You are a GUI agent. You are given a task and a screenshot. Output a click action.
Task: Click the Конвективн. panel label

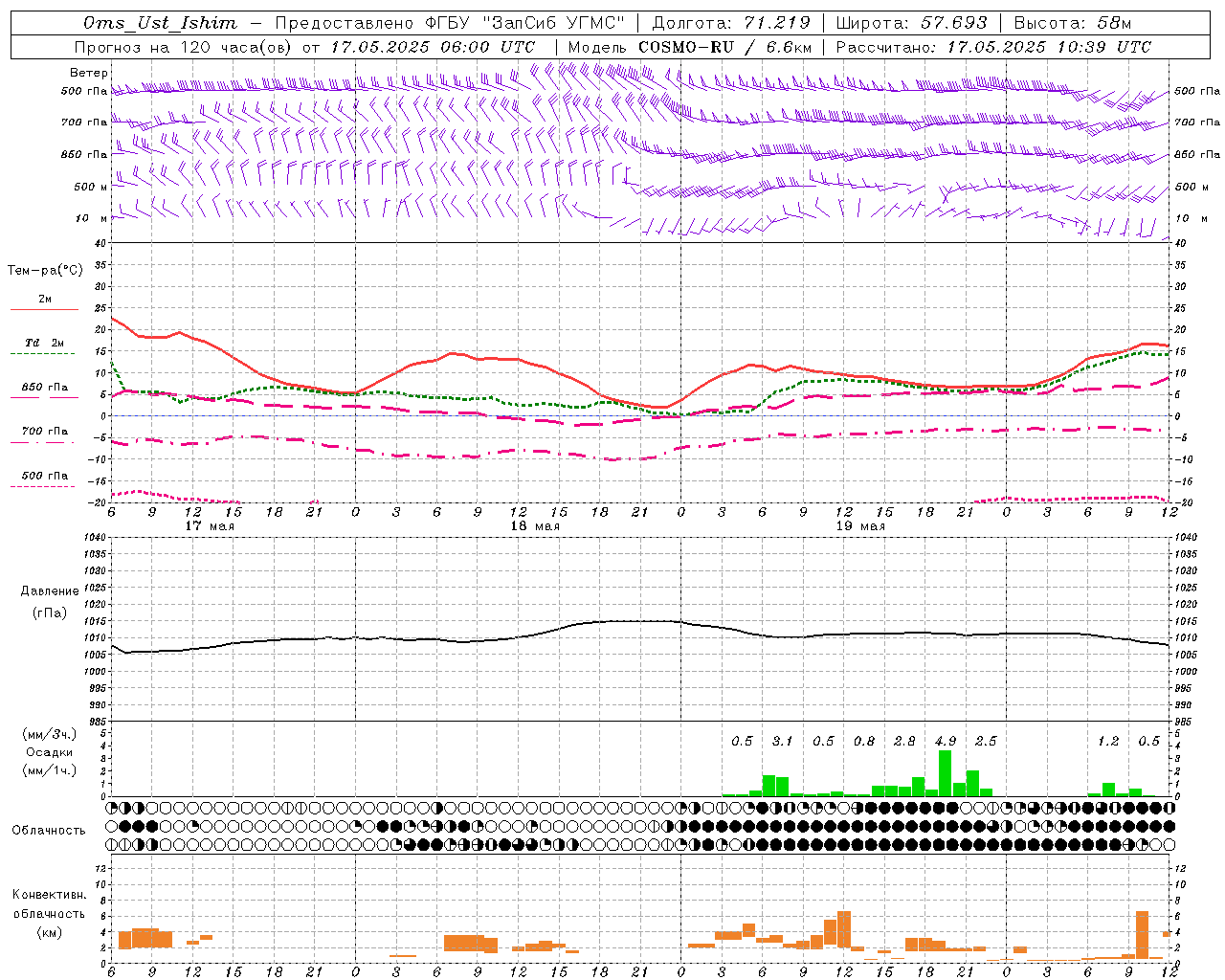(x=49, y=895)
